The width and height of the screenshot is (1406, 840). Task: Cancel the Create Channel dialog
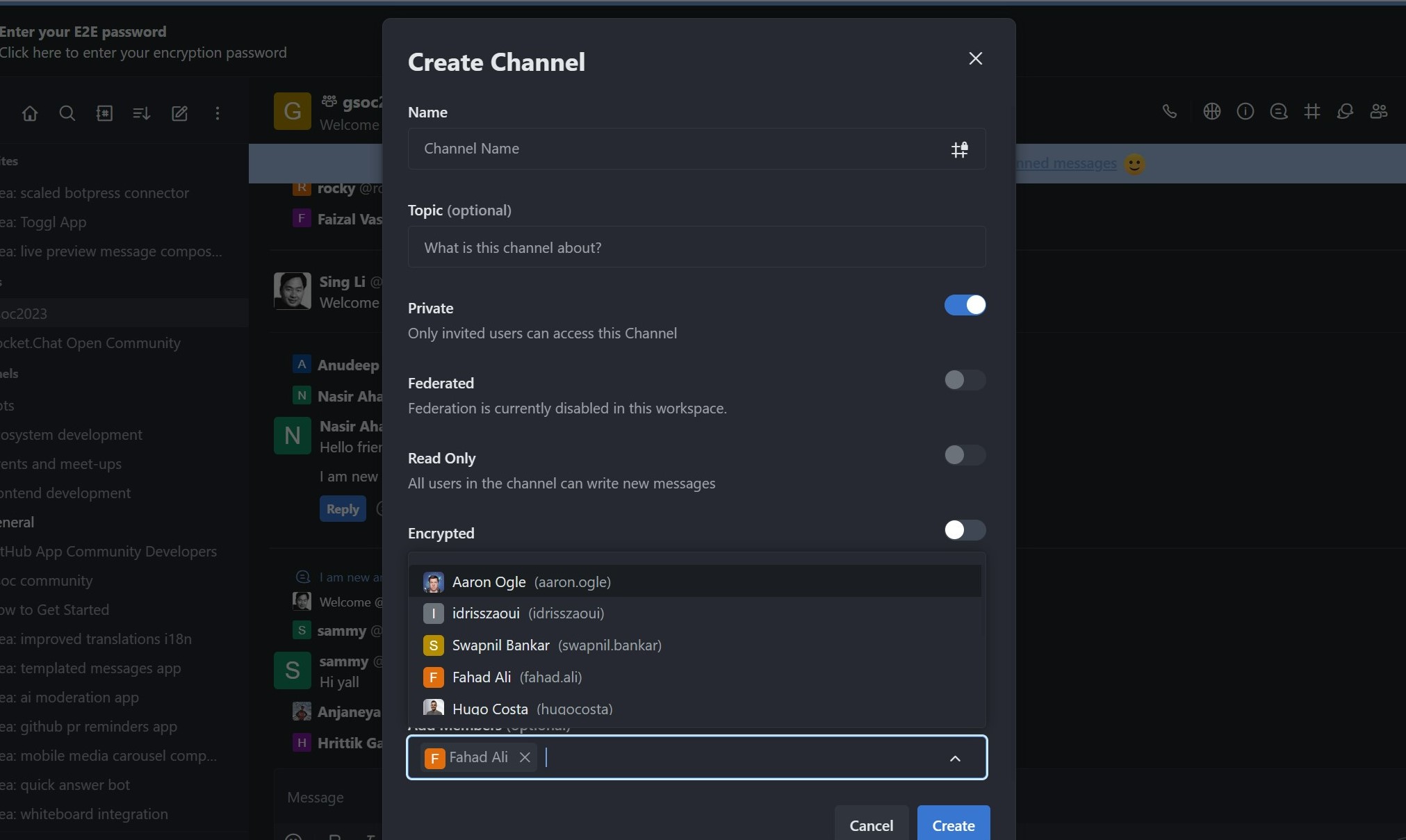(x=870, y=826)
